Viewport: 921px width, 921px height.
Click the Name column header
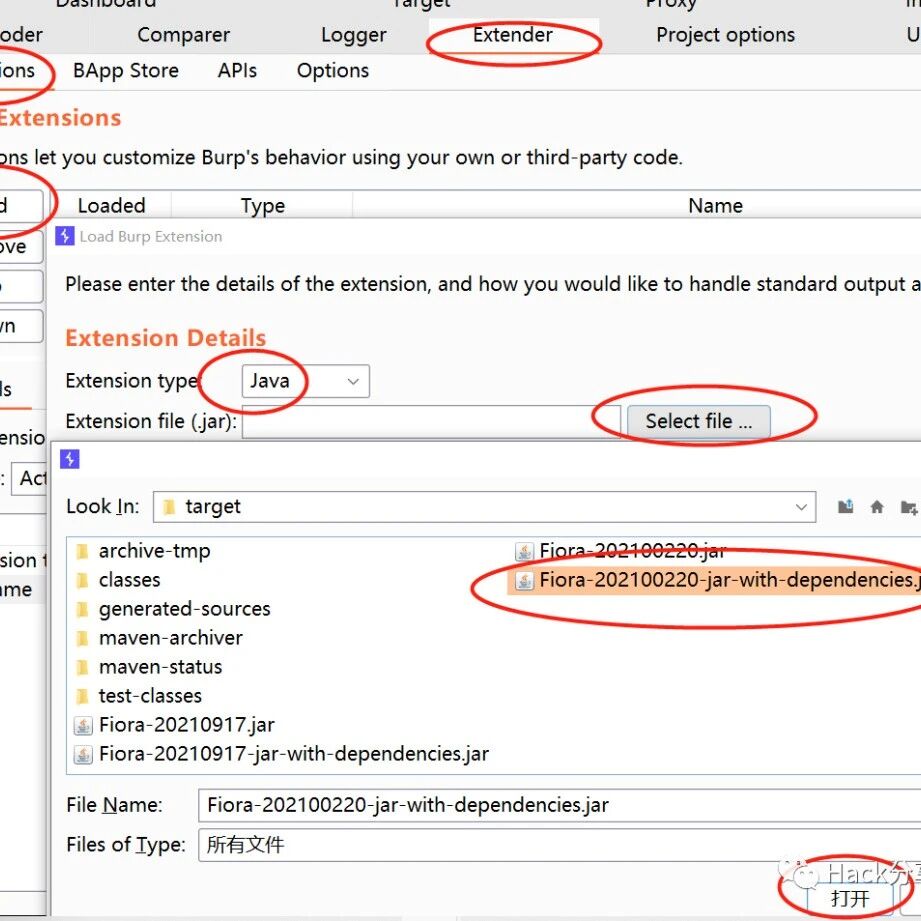(715, 206)
